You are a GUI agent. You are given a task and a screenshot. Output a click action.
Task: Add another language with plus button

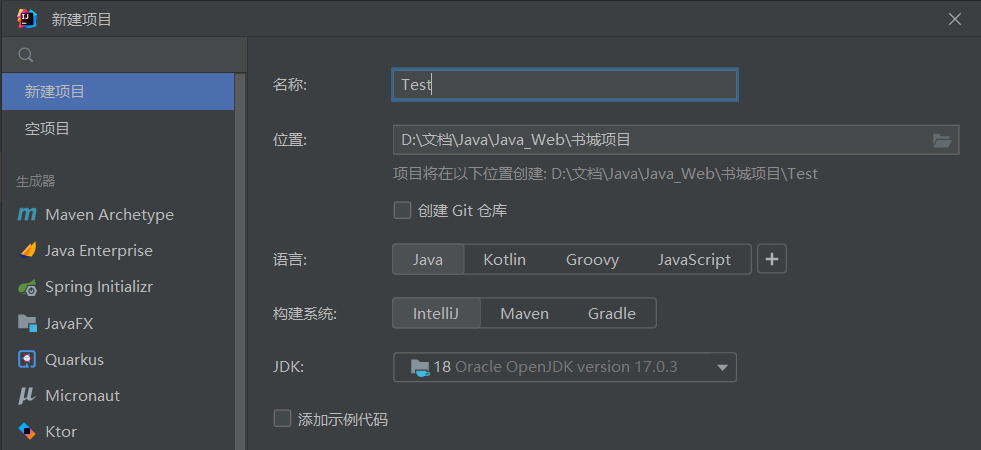pyautogui.click(x=772, y=259)
